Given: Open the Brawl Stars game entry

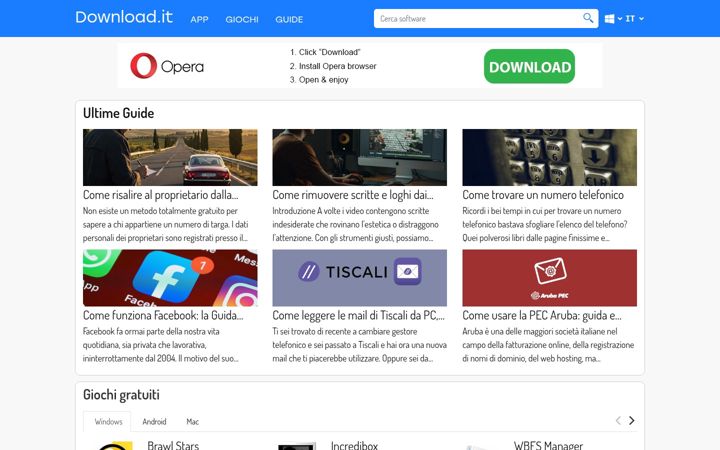Looking at the screenshot, I should (x=173, y=445).
